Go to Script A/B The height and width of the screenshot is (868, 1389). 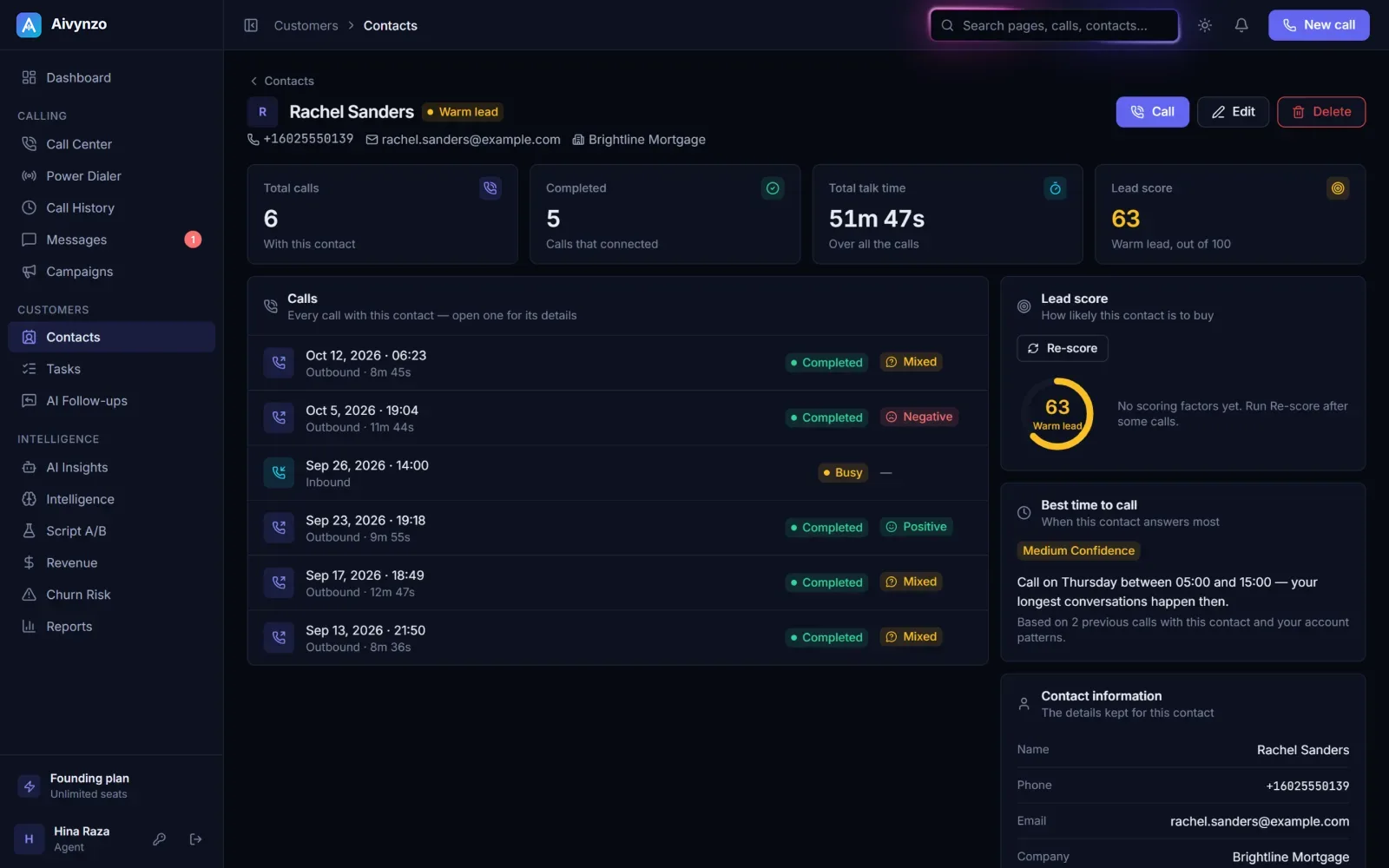pyautogui.click(x=111, y=531)
